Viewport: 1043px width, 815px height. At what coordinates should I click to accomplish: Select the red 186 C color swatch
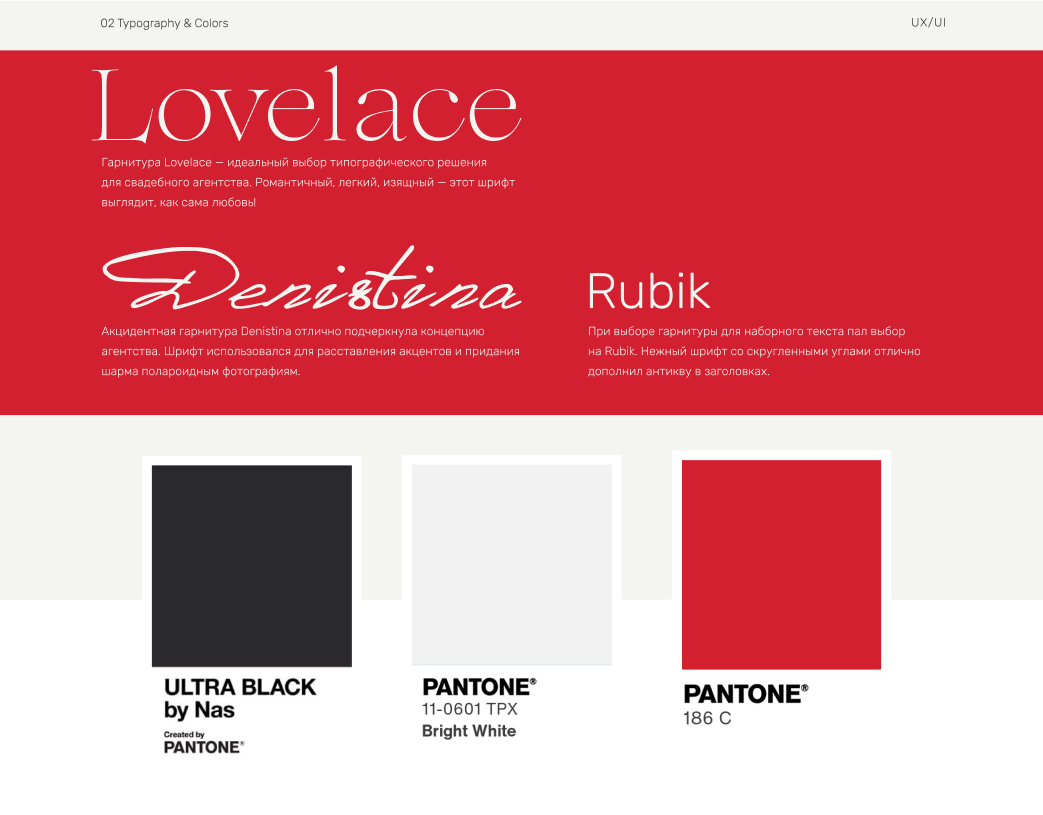click(781, 563)
